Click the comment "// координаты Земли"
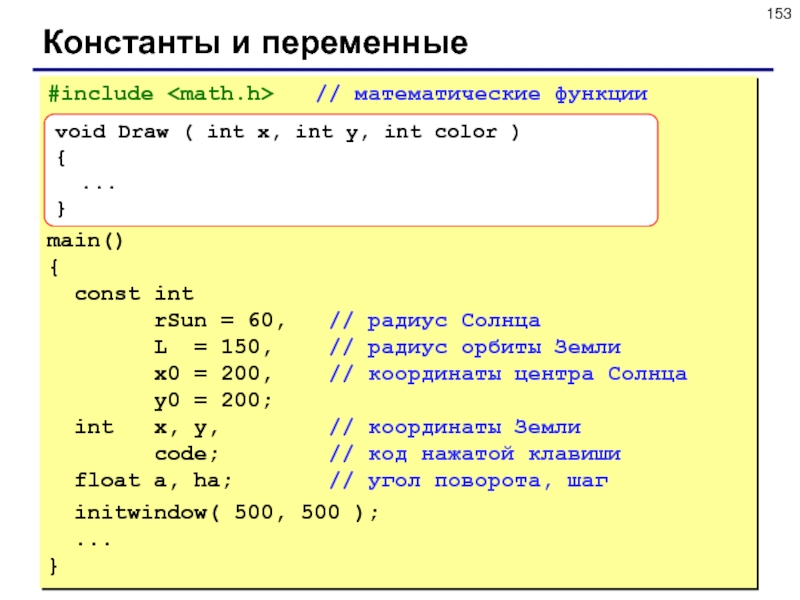This screenshot has height=600, width=800. [x=455, y=427]
